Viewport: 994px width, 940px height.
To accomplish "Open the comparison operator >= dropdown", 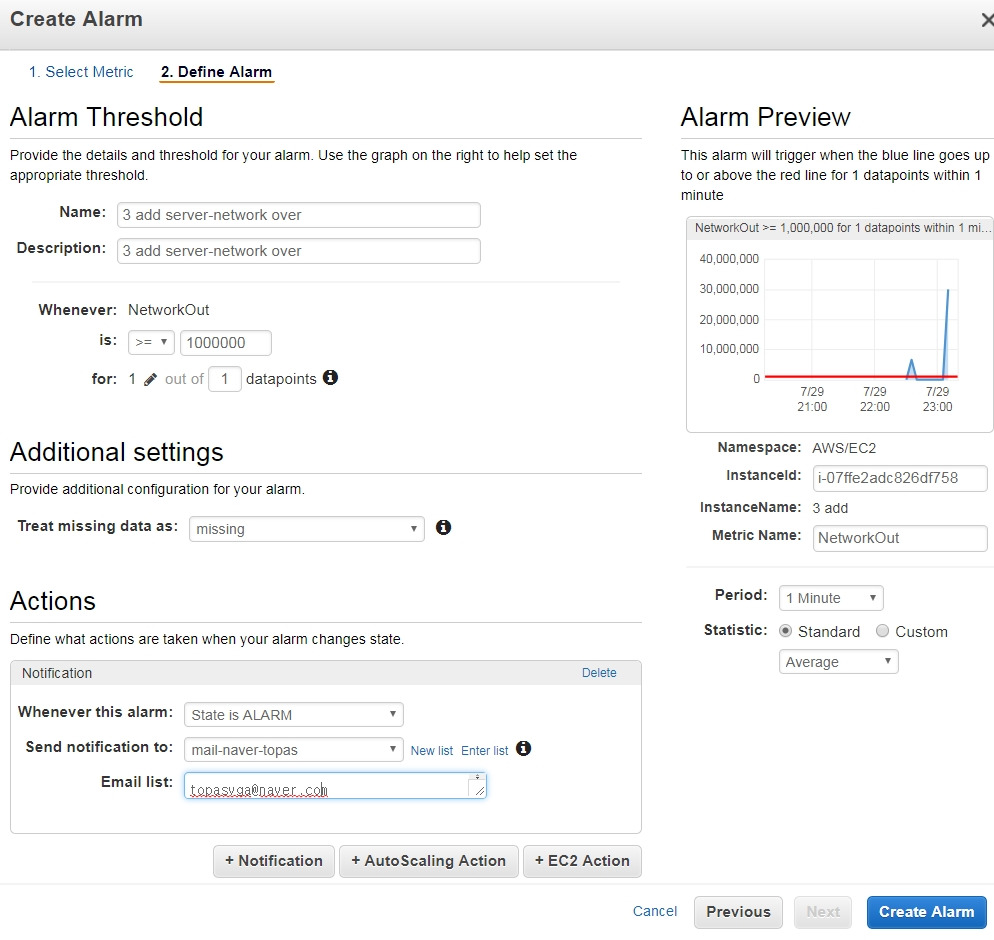I will (152, 342).
